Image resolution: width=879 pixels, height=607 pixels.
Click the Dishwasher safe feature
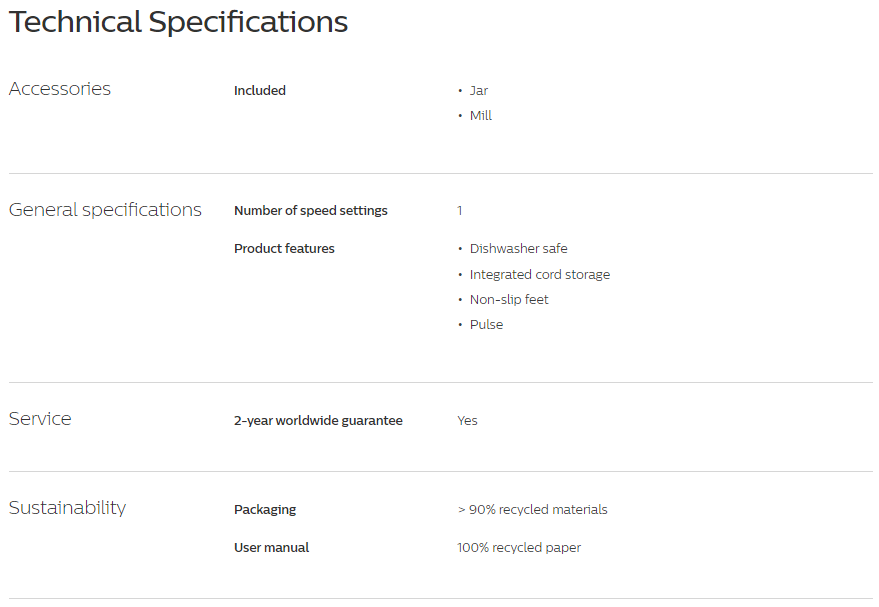pos(519,248)
